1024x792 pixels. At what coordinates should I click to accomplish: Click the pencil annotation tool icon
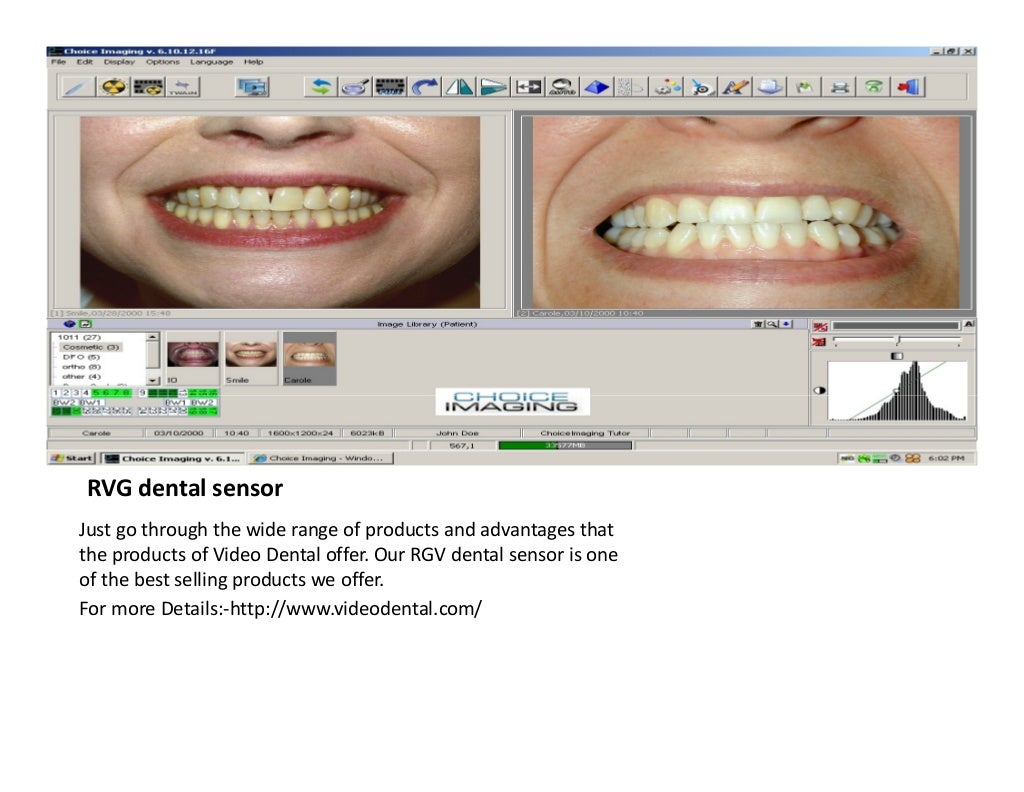click(x=735, y=87)
